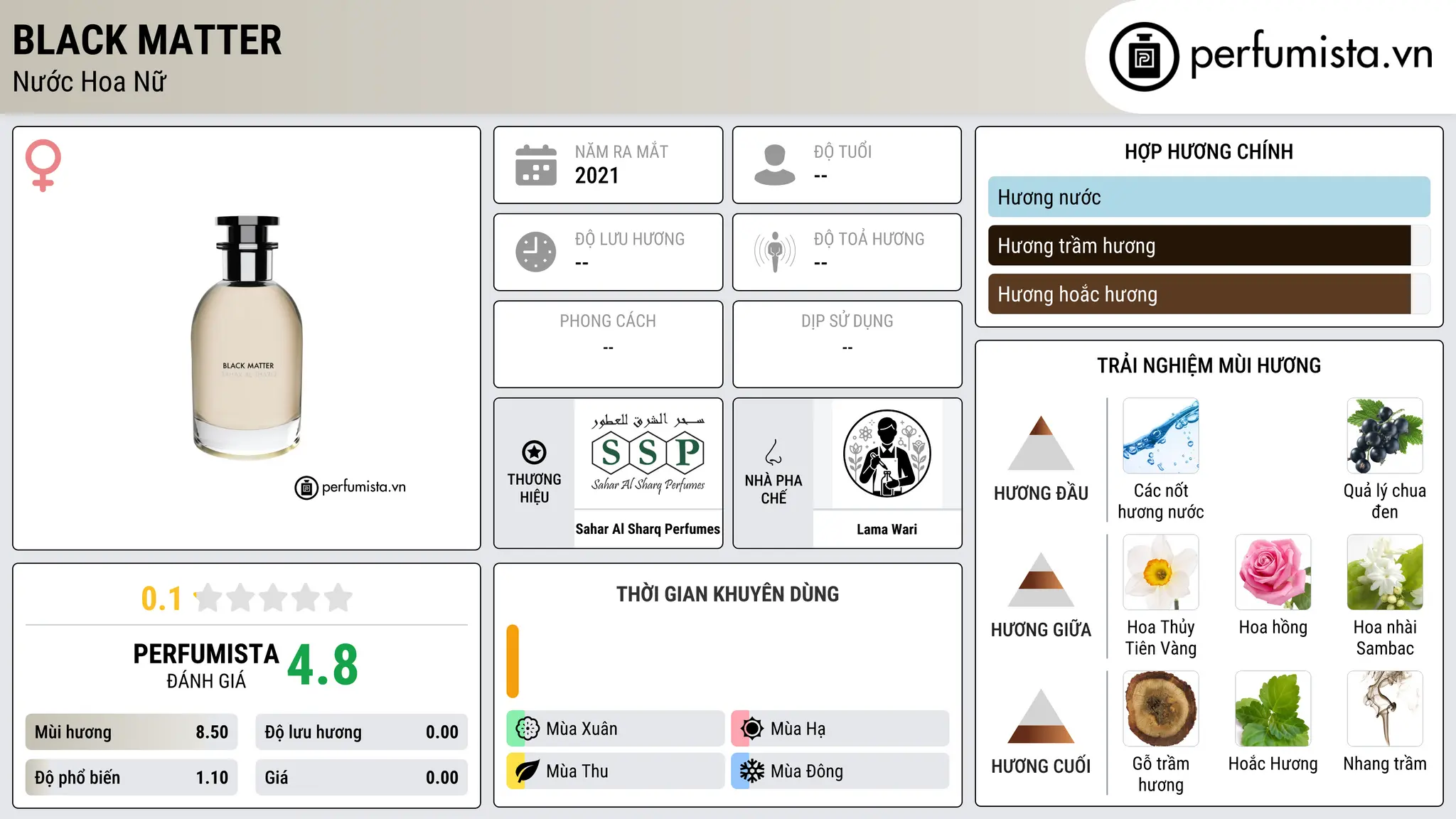
Task: Click the Độ phổ biến 1.10 score row
Action: [132, 778]
